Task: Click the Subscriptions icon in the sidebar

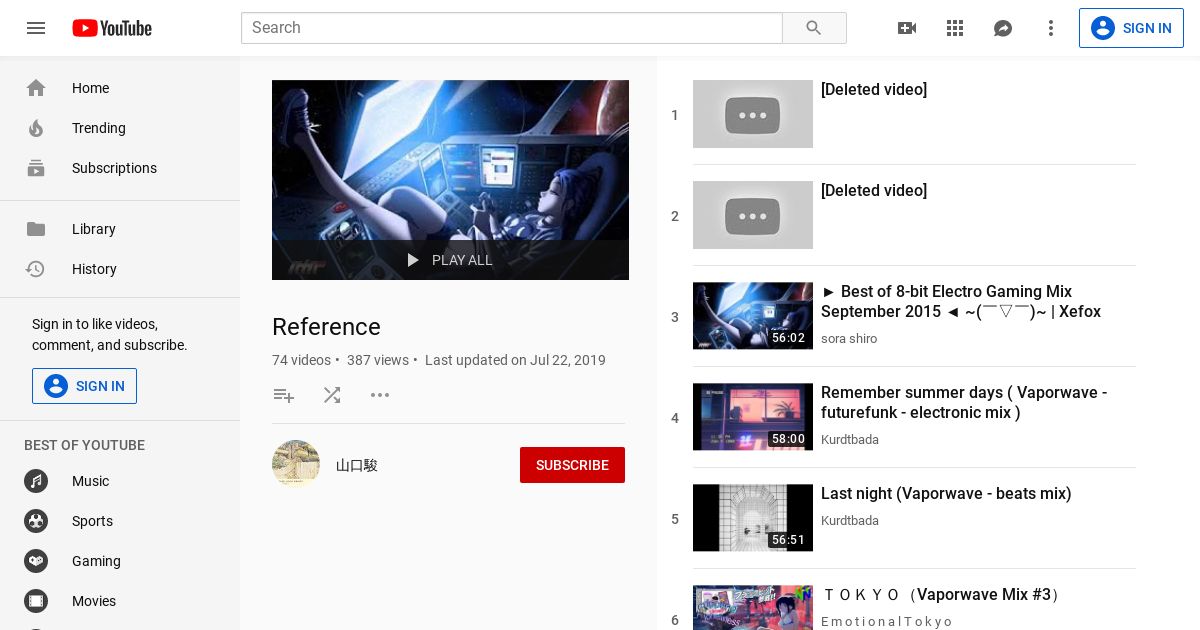Action: (x=36, y=168)
